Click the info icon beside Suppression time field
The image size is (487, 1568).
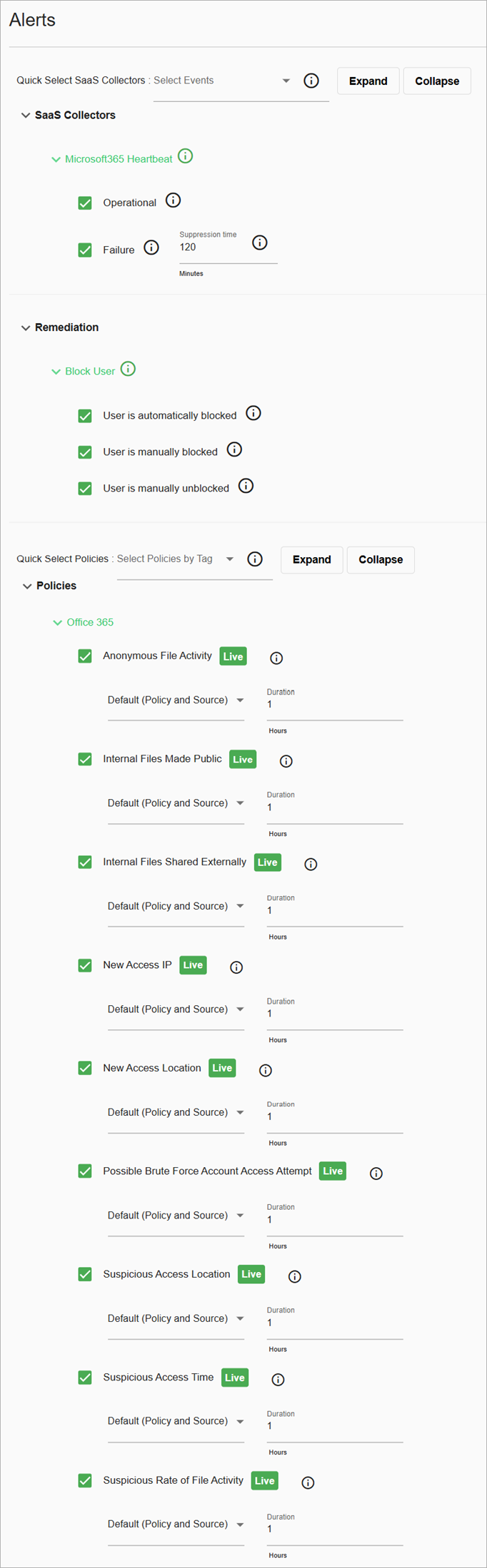[x=260, y=243]
